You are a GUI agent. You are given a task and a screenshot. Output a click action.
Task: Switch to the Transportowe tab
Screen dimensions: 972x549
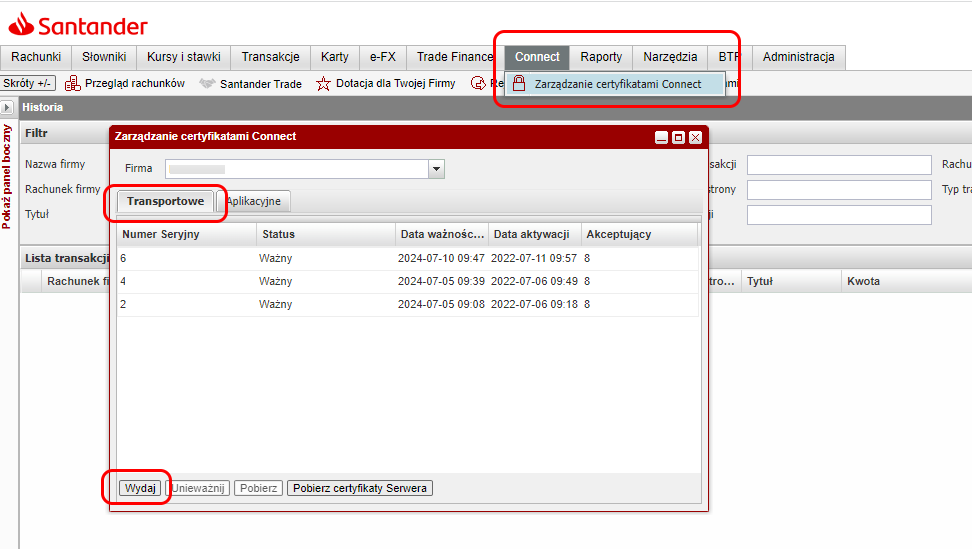(166, 201)
